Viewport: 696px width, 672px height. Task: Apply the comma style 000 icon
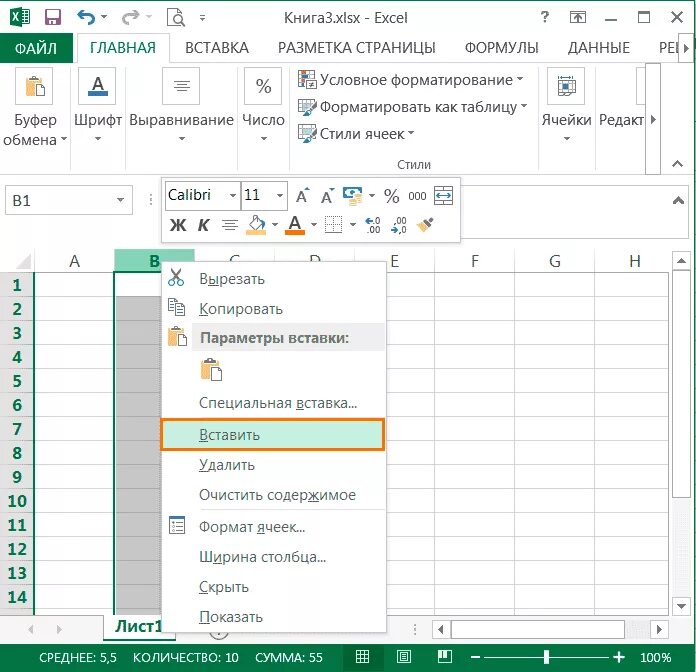pos(417,196)
